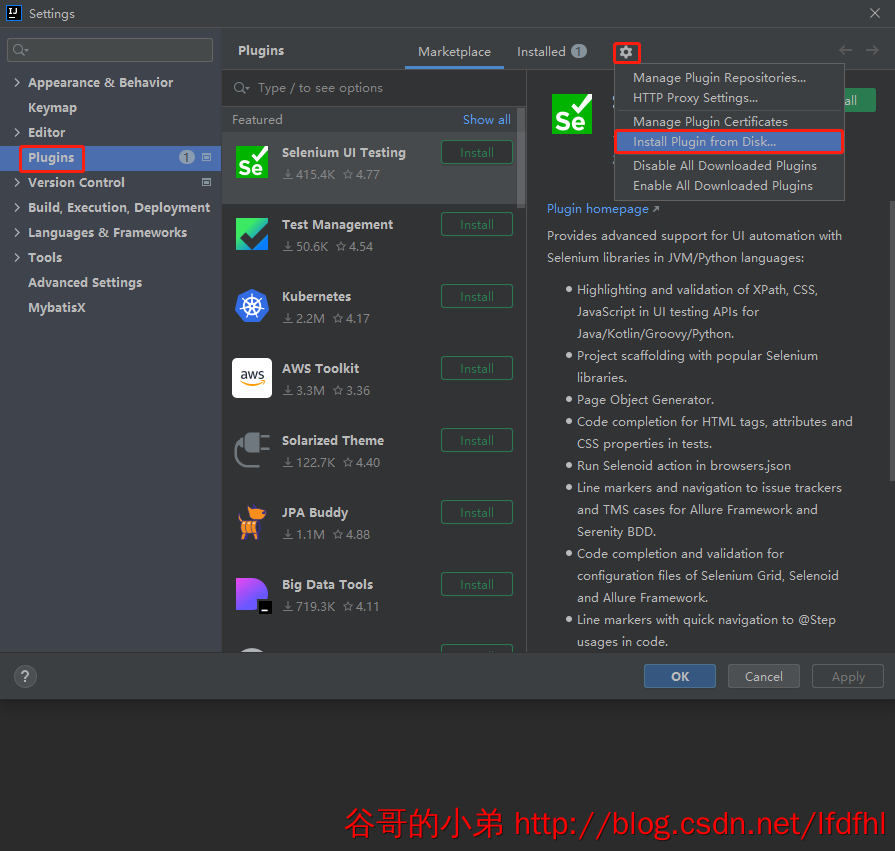Screen dimensions: 895x851
Task: Switch to the Marketplace tab
Action: coord(454,52)
